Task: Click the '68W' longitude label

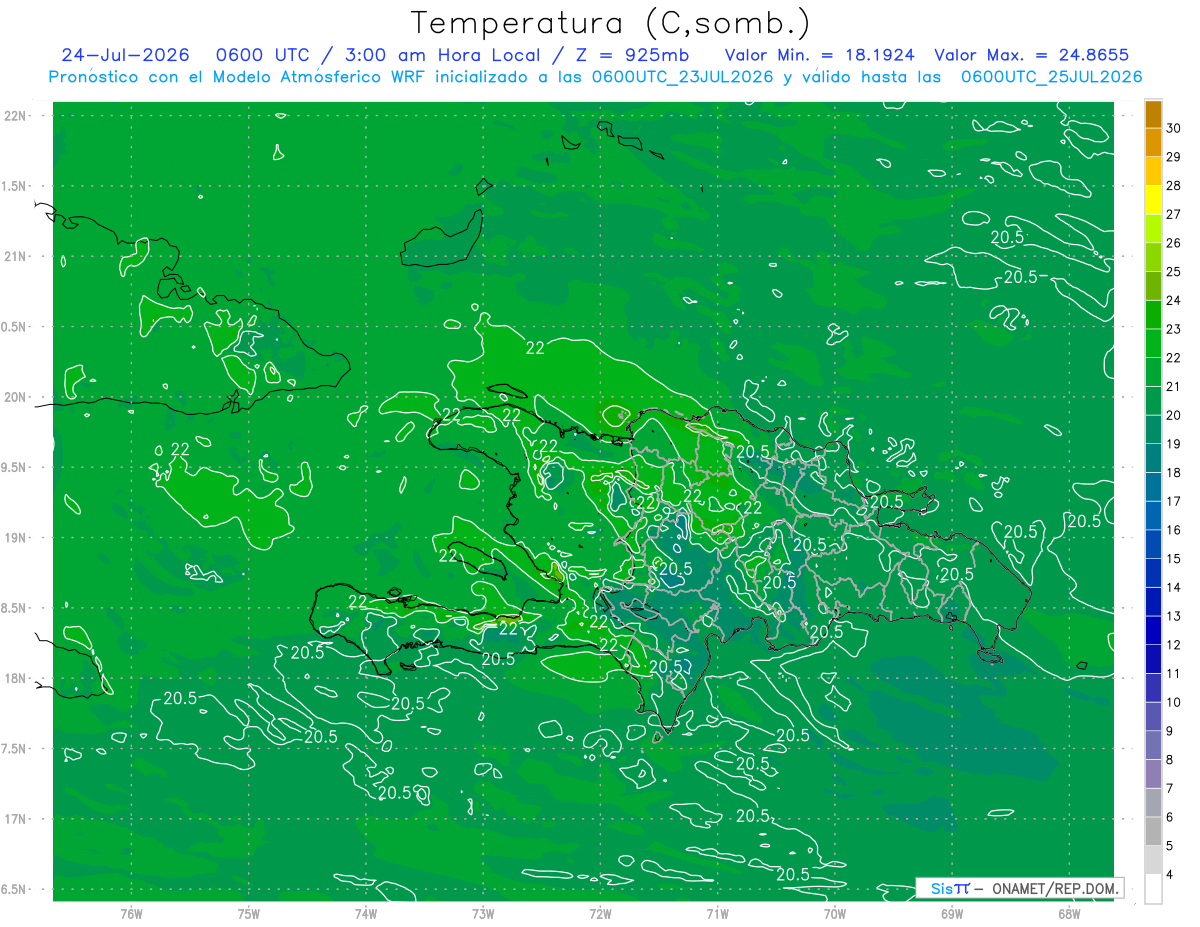Action: point(1069,913)
